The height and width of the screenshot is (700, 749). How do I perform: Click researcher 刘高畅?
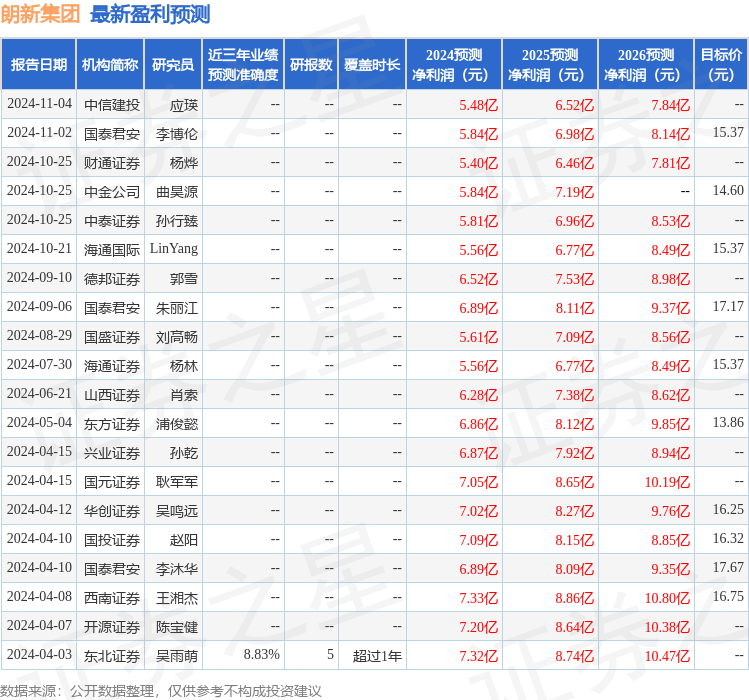click(177, 337)
